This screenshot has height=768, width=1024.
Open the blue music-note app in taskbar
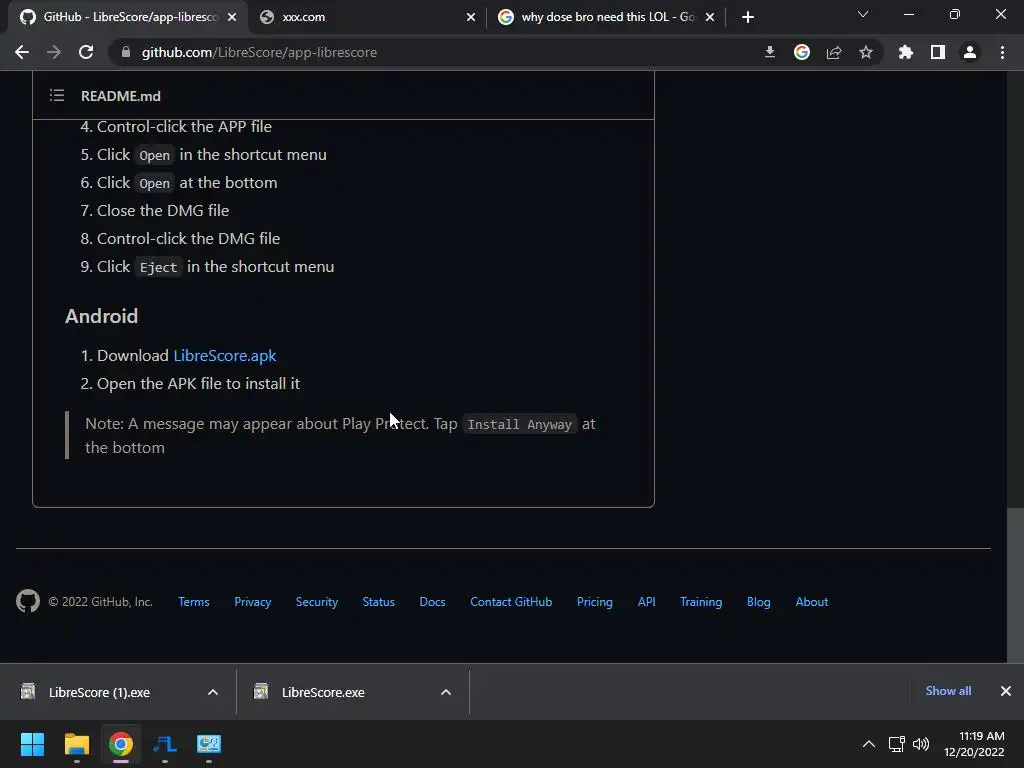(165, 744)
